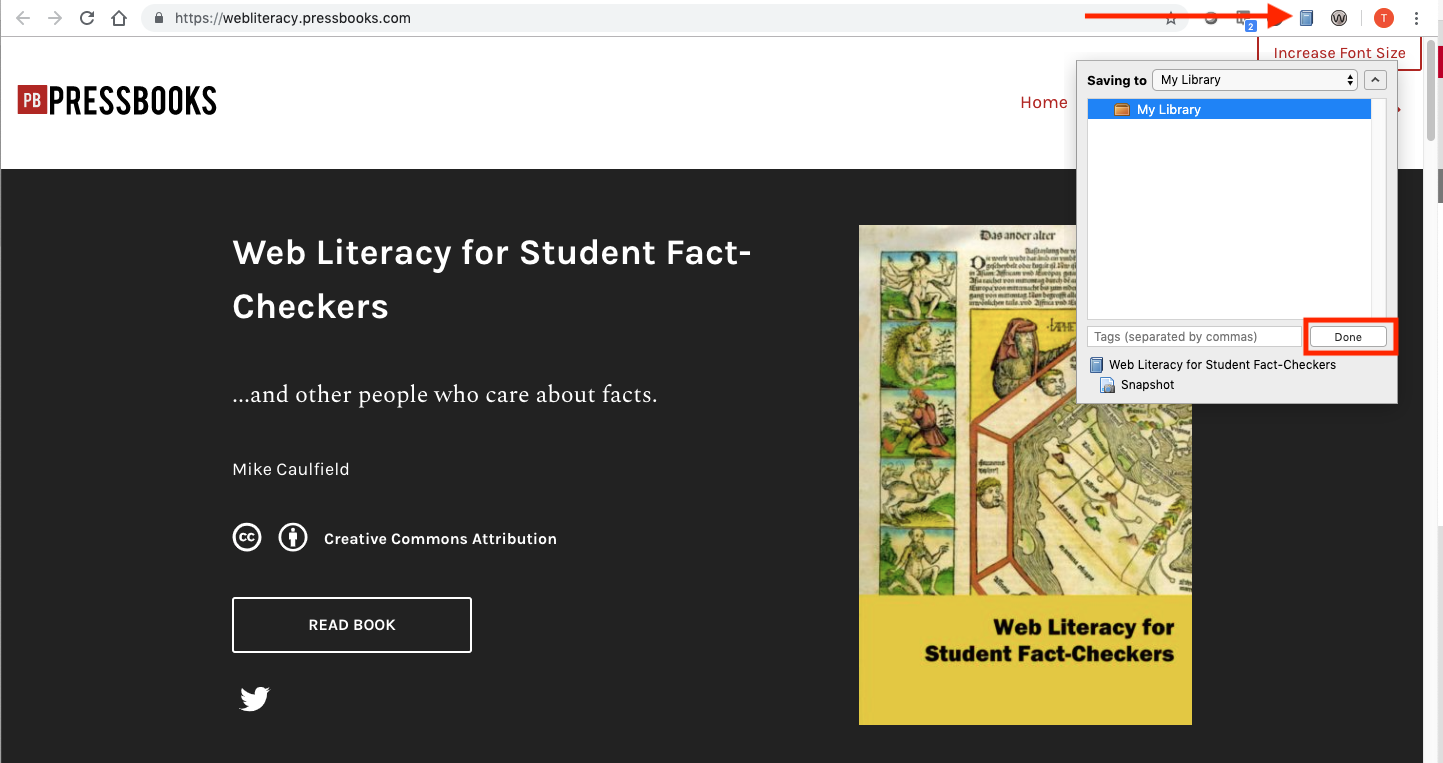Click the Web Literacy for Student Fact-Checkers heading
This screenshot has width=1443, height=763.
tap(492, 279)
